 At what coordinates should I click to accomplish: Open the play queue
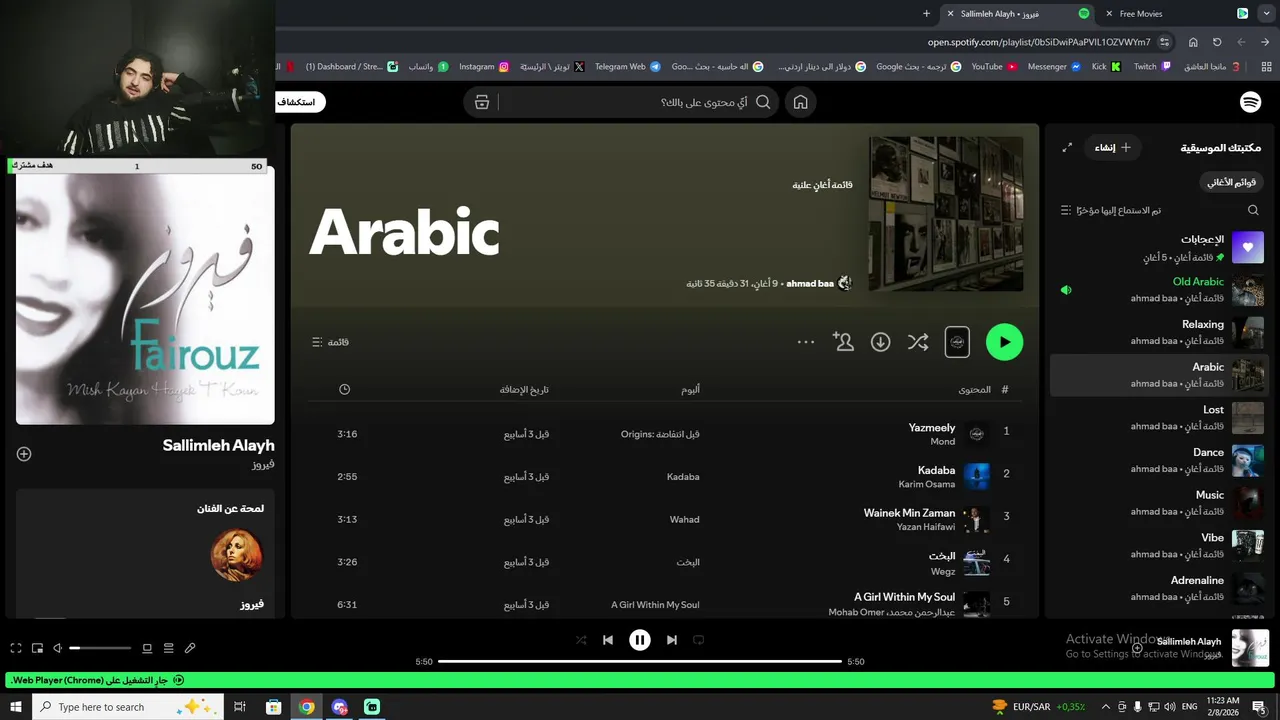tap(168, 648)
